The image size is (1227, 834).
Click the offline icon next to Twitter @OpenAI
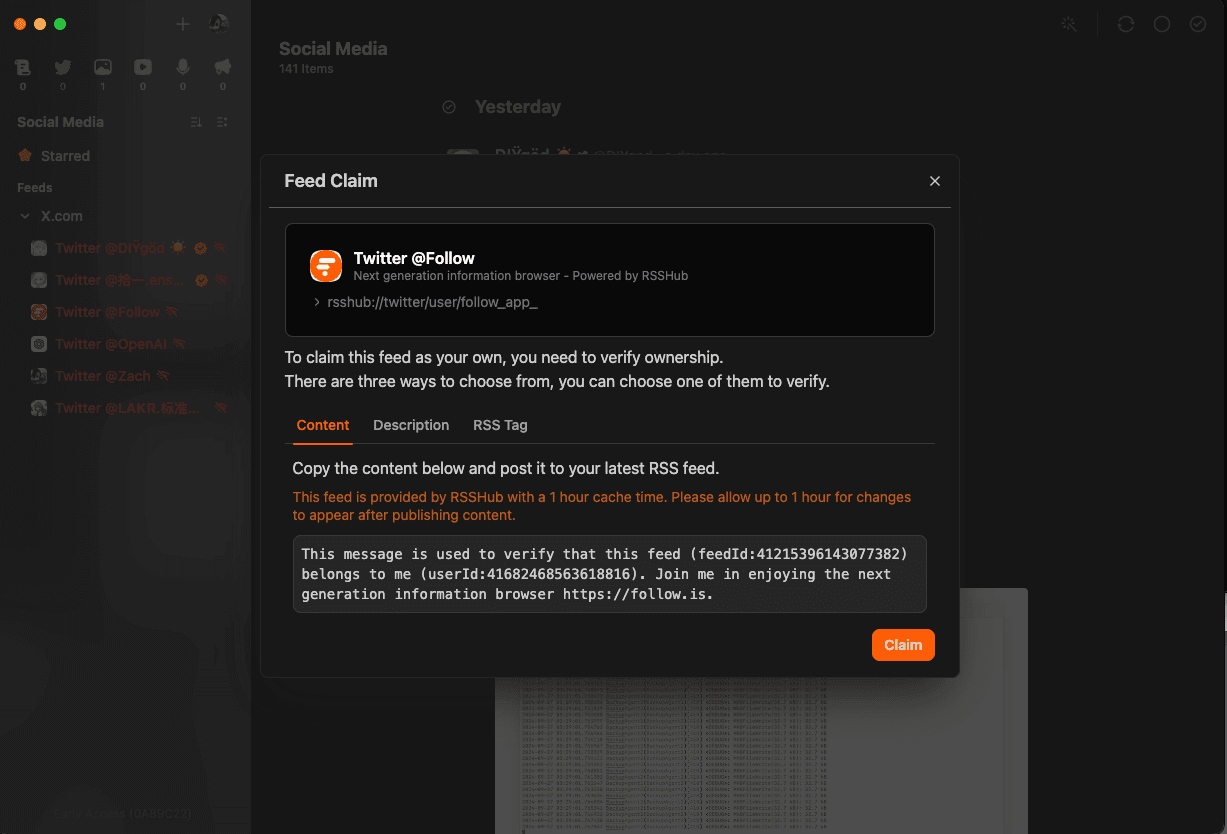(180, 344)
